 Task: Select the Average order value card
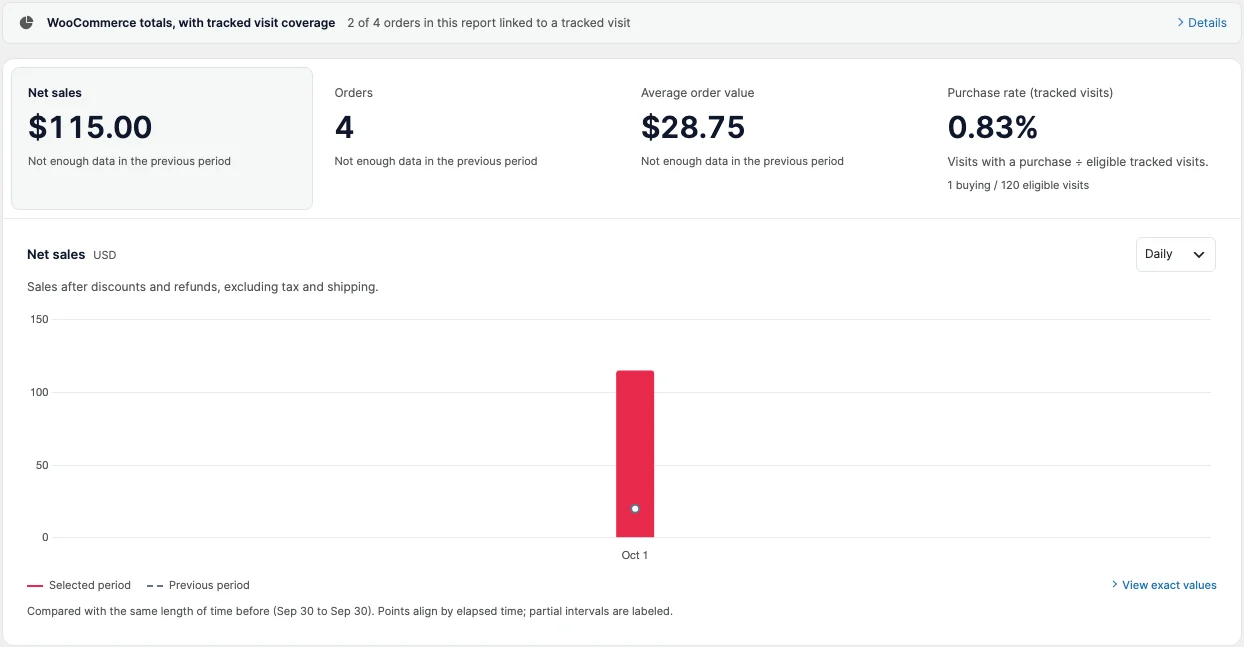pos(777,138)
